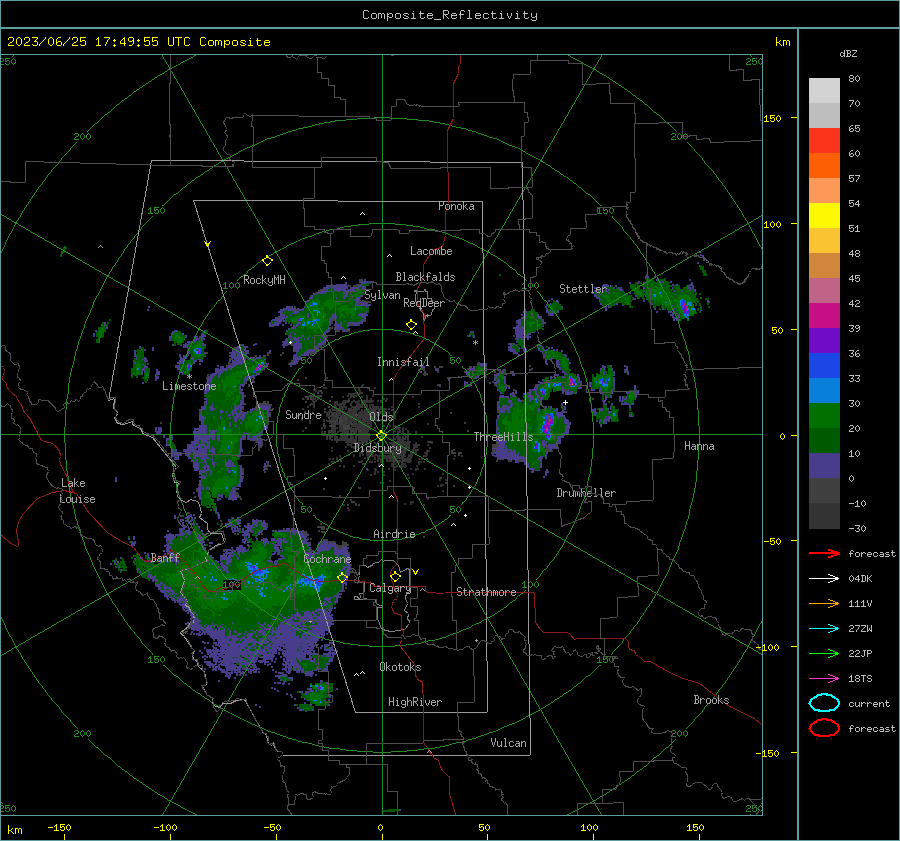Click the Lake Louise label

point(78,491)
